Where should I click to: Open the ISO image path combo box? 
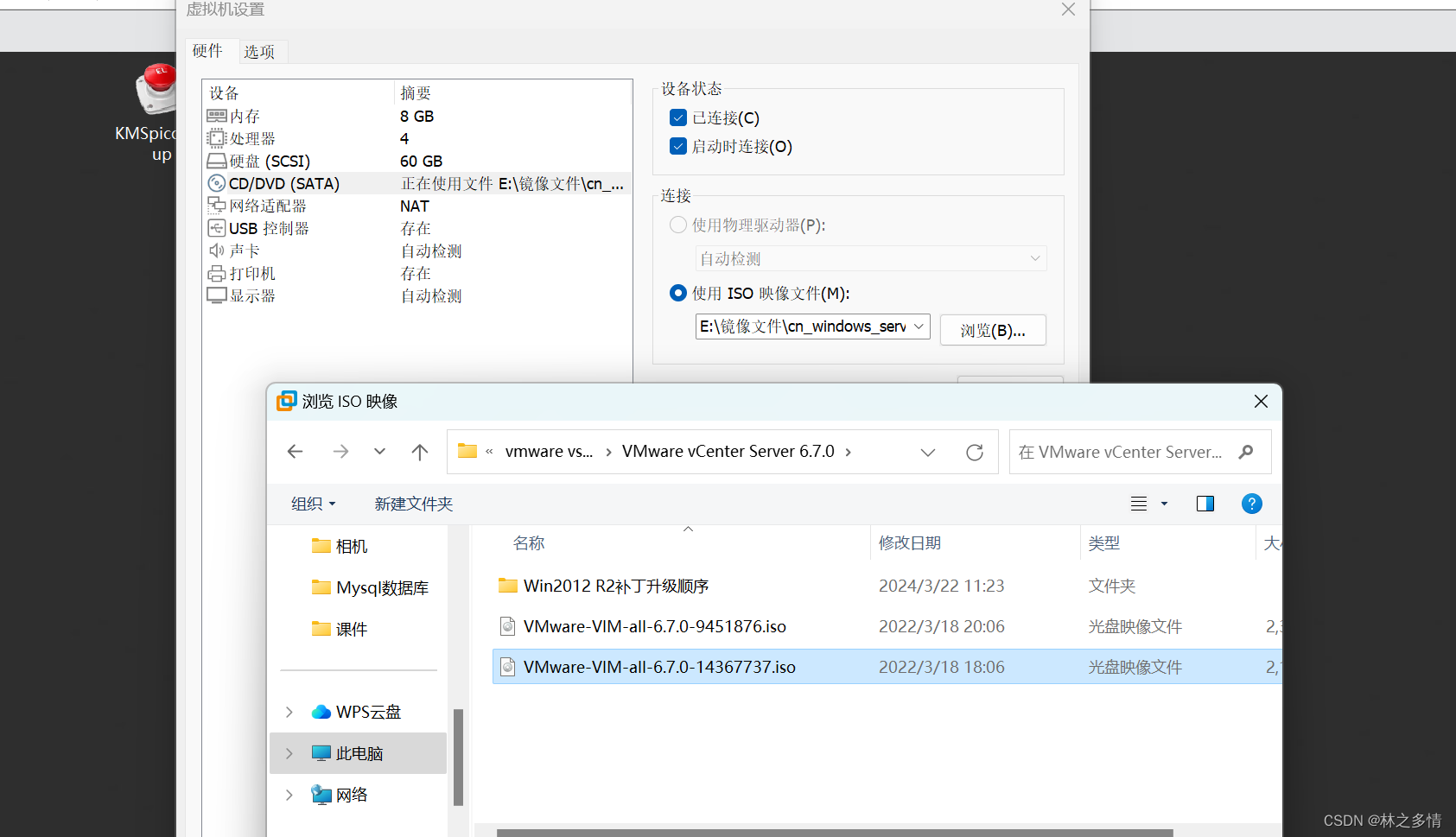[812, 327]
